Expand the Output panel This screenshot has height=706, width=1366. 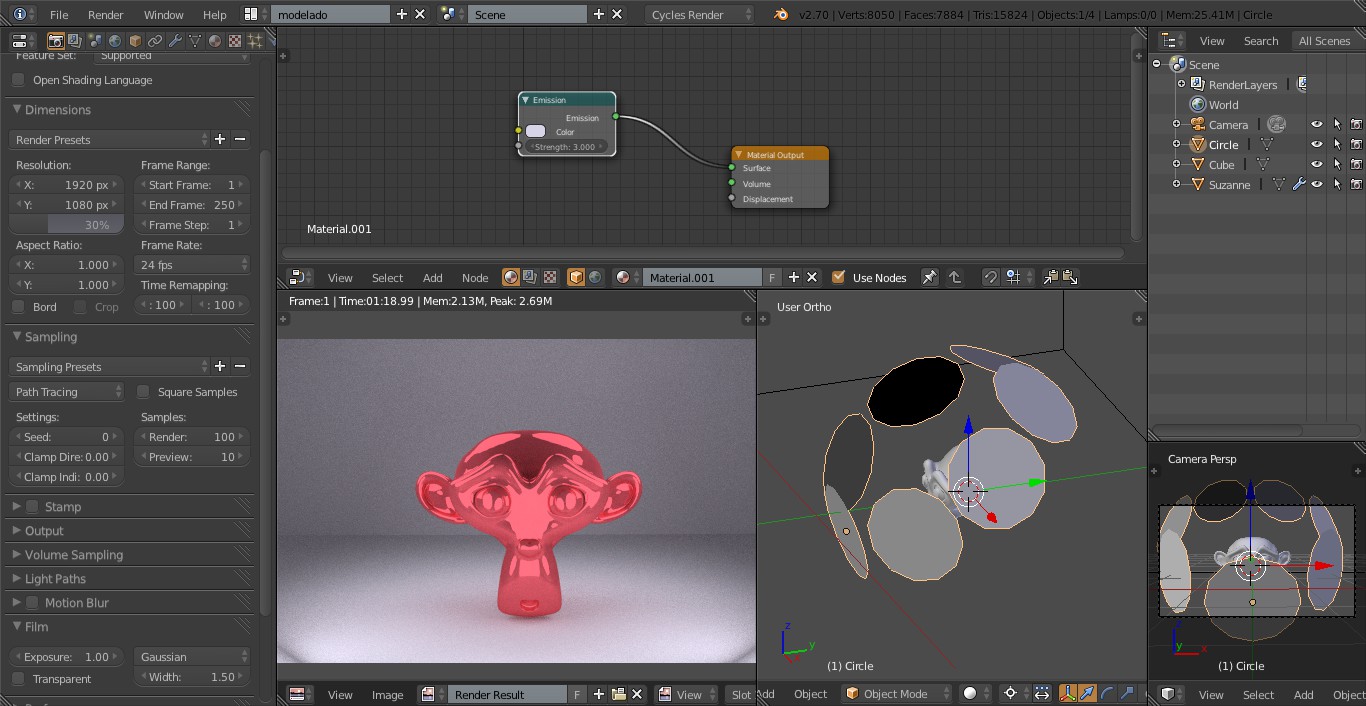click(44, 531)
